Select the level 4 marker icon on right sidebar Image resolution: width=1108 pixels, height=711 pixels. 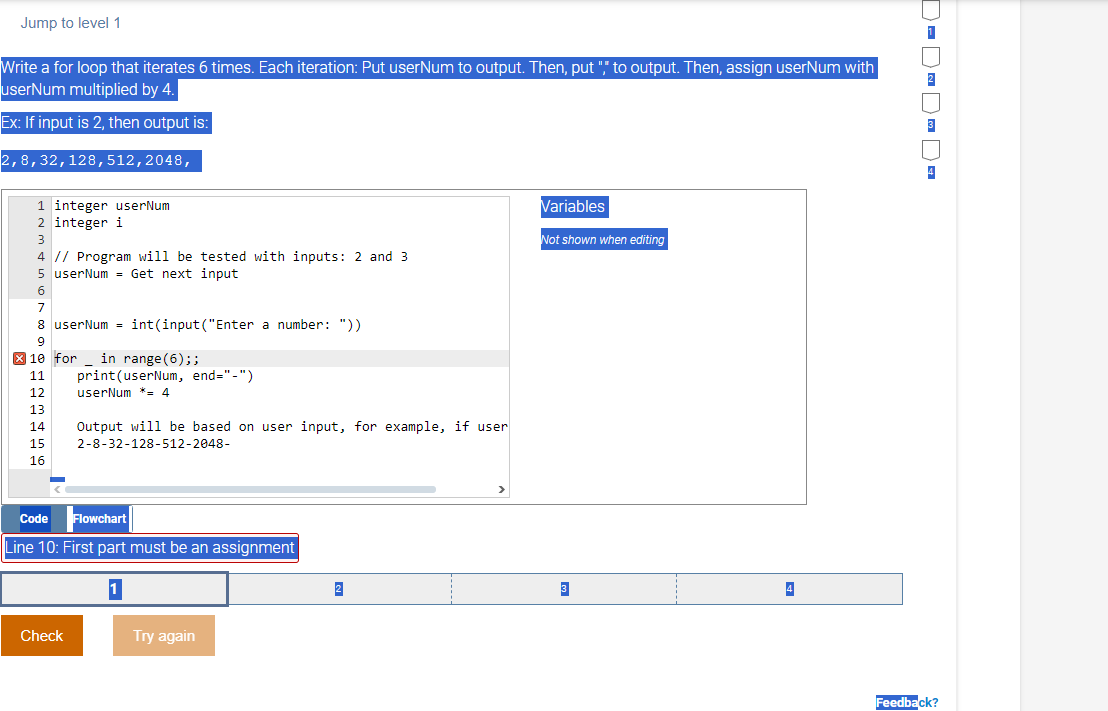click(x=930, y=149)
